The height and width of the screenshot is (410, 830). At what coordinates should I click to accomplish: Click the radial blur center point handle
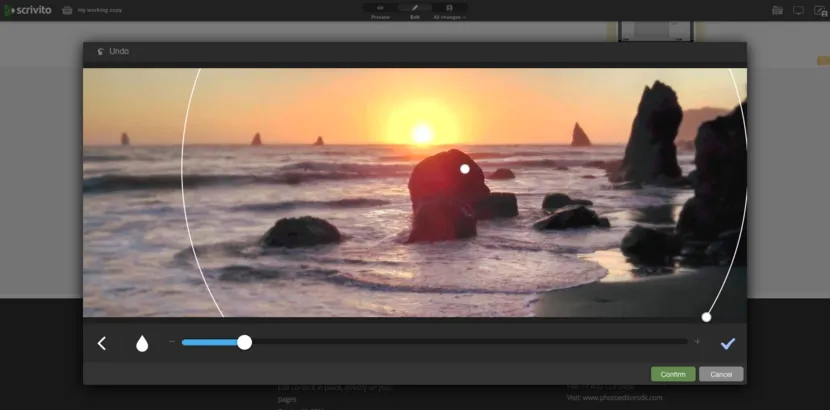point(465,169)
